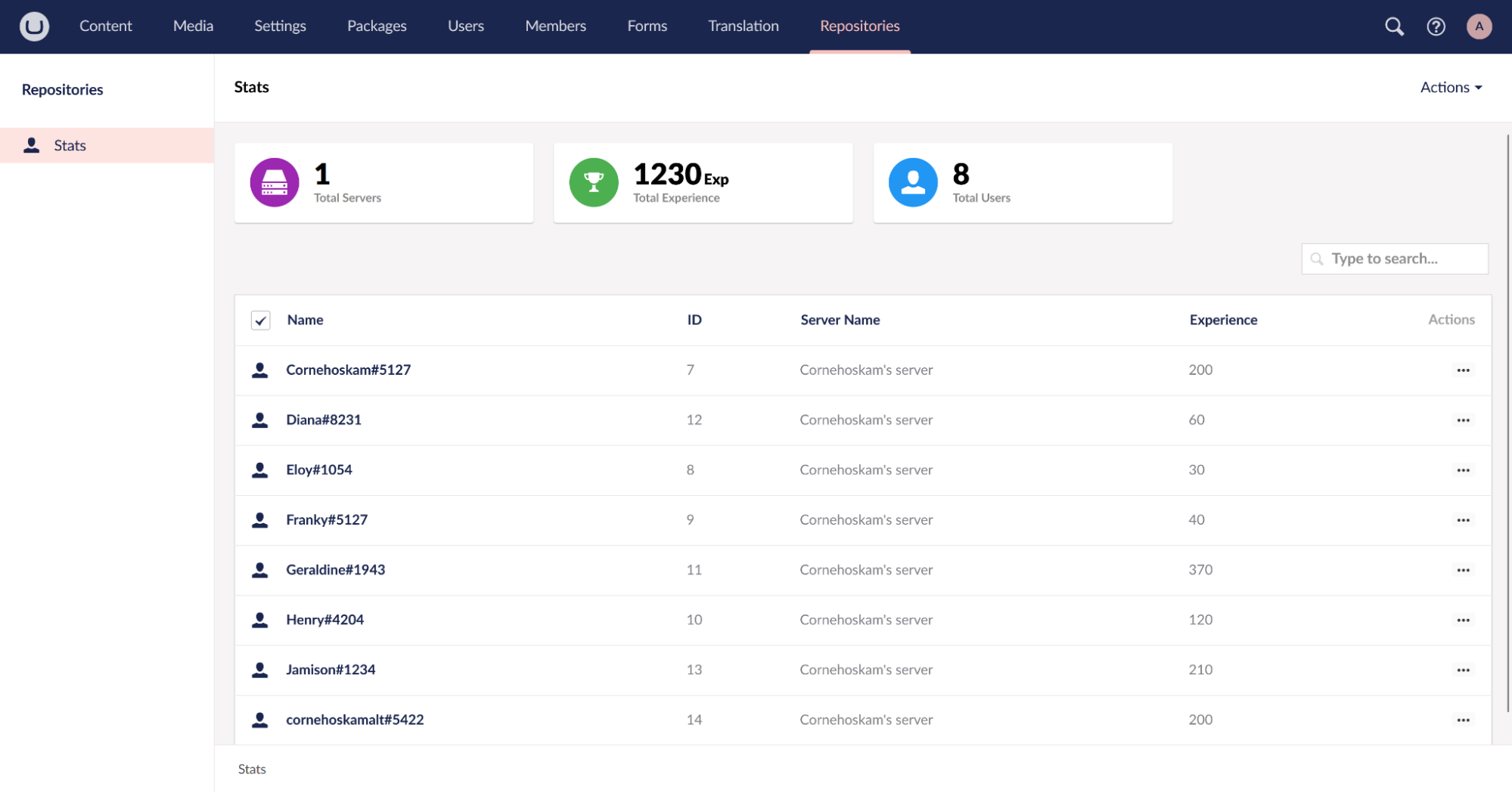Open the Users section

pyautogui.click(x=465, y=26)
